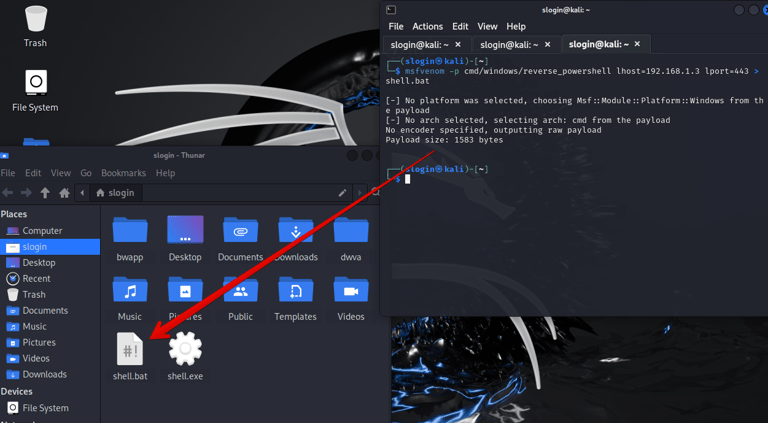
Task: Select Documents in the Places sidebar
Action: pos(50,310)
